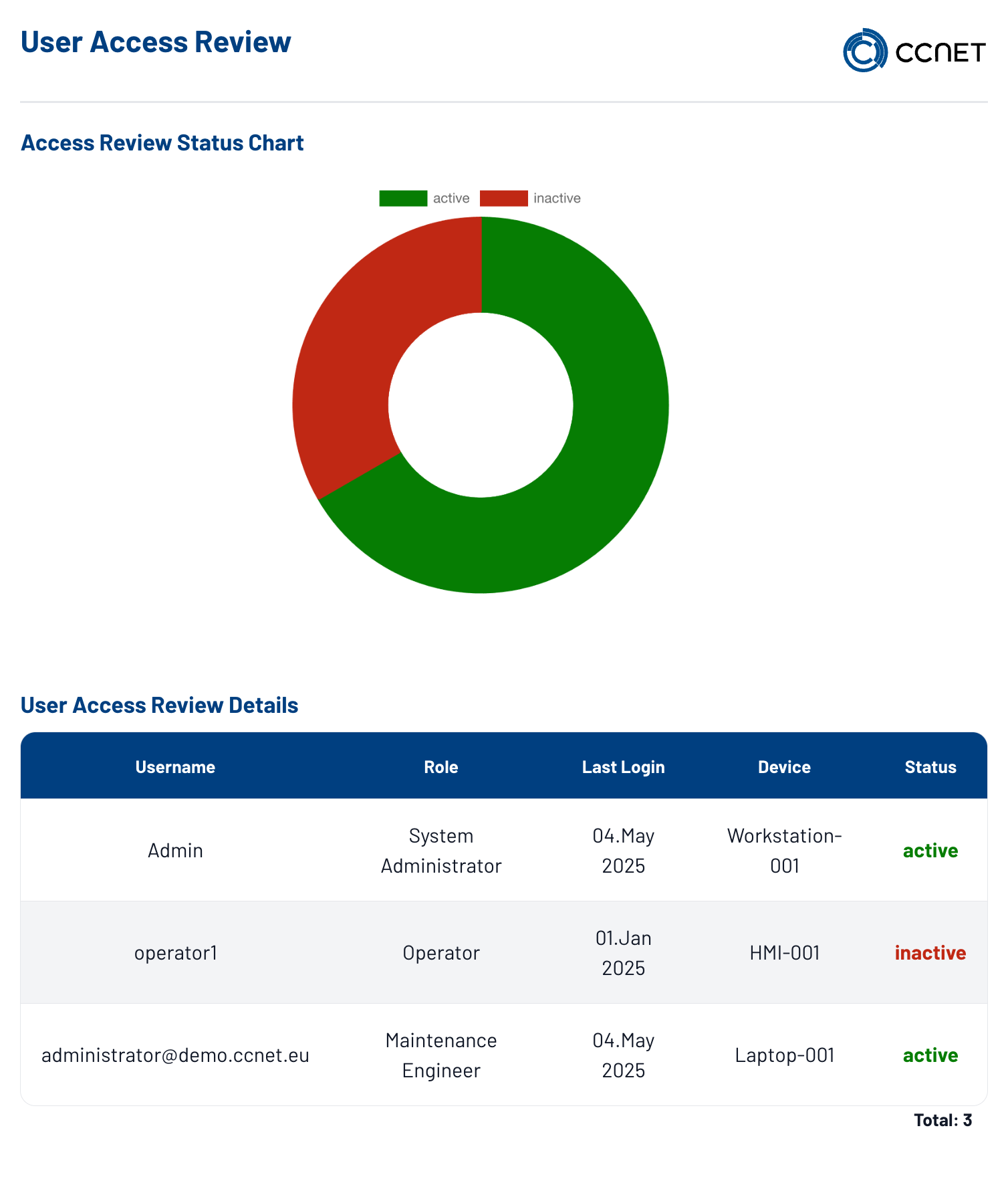Click the Laptop-001 device cell
The image size is (1008, 1187).
click(x=785, y=1055)
